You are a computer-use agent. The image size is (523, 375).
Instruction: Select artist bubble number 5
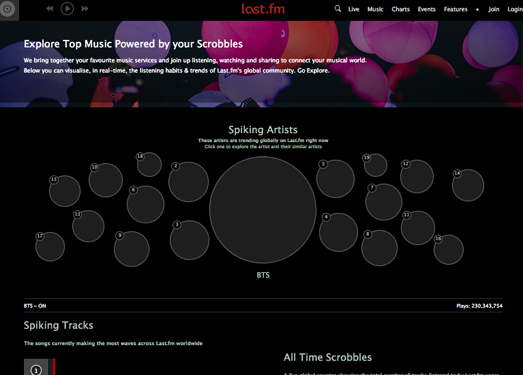[335, 178]
